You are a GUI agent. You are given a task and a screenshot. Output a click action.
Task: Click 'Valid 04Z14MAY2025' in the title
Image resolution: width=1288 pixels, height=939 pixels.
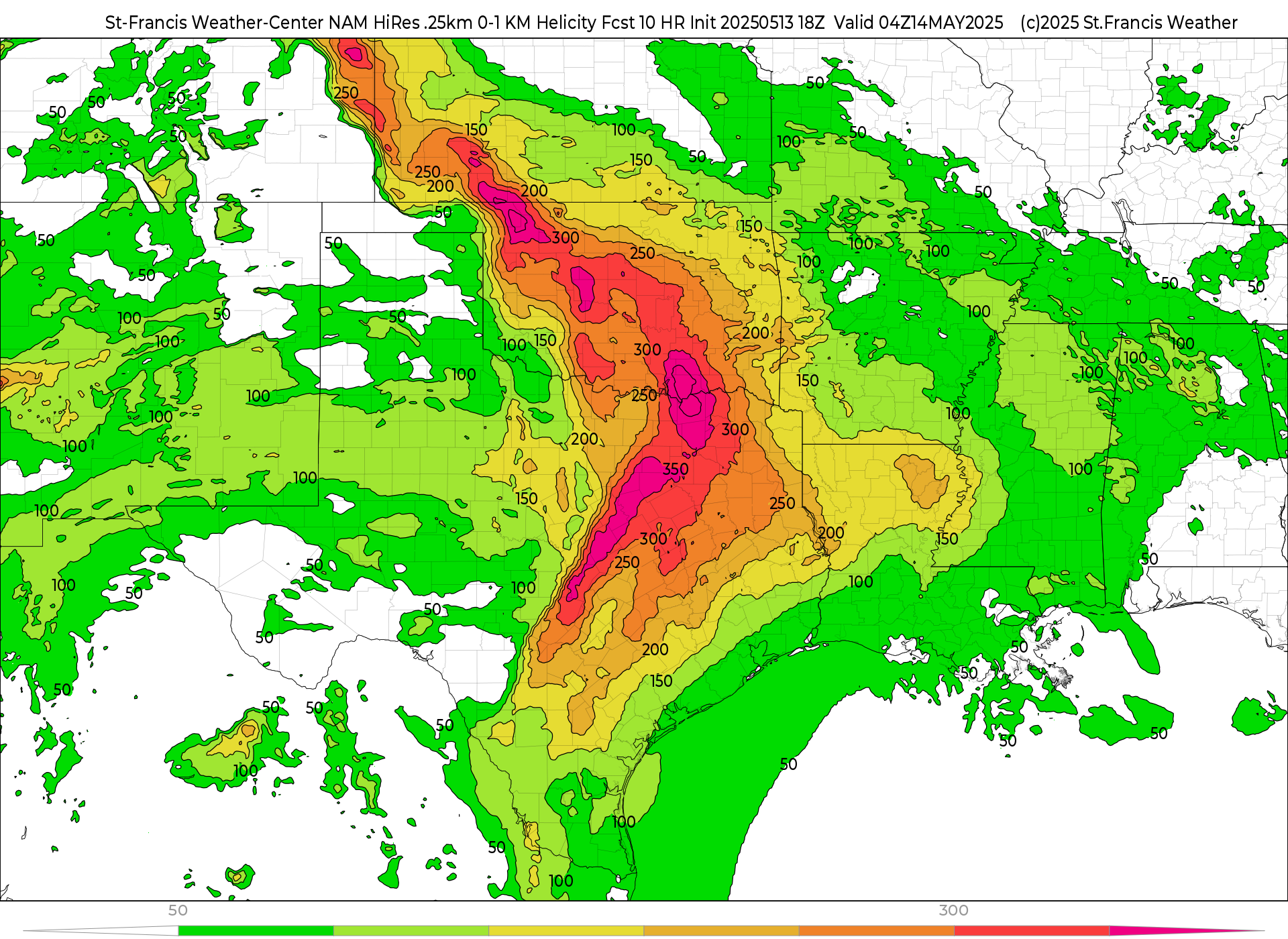(x=918, y=23)
